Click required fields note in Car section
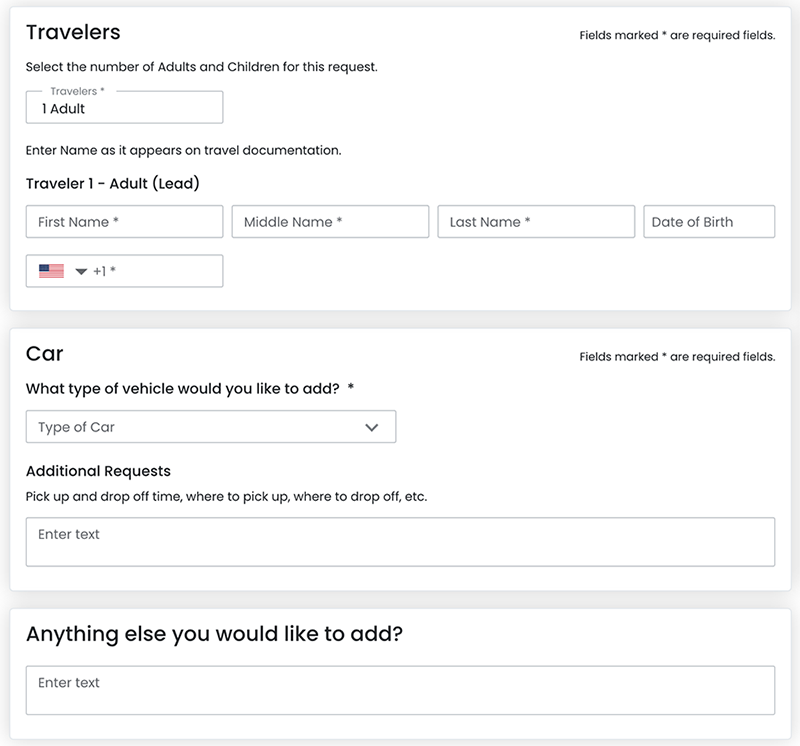 coord(677,357)
